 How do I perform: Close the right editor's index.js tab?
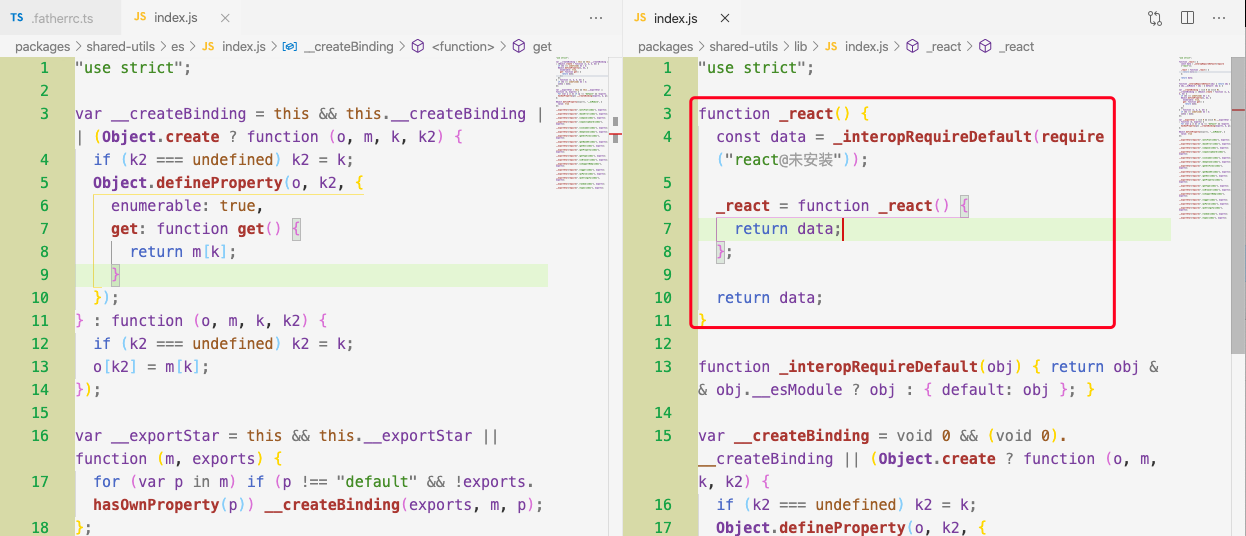pos(725,18)
